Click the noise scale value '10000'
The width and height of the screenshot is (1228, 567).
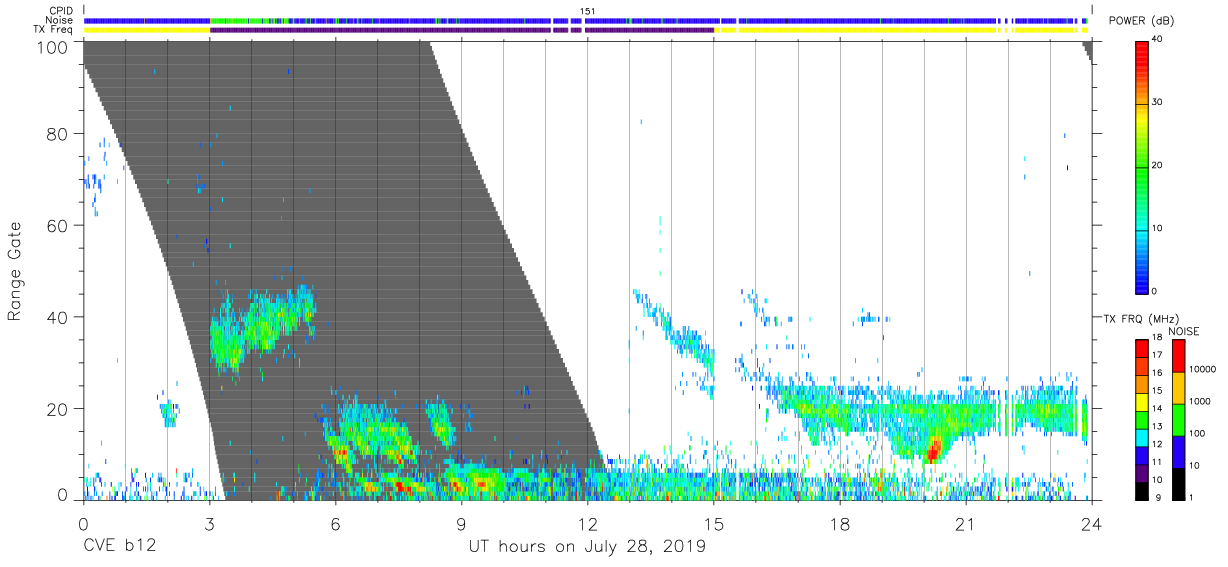point(1203,369)
